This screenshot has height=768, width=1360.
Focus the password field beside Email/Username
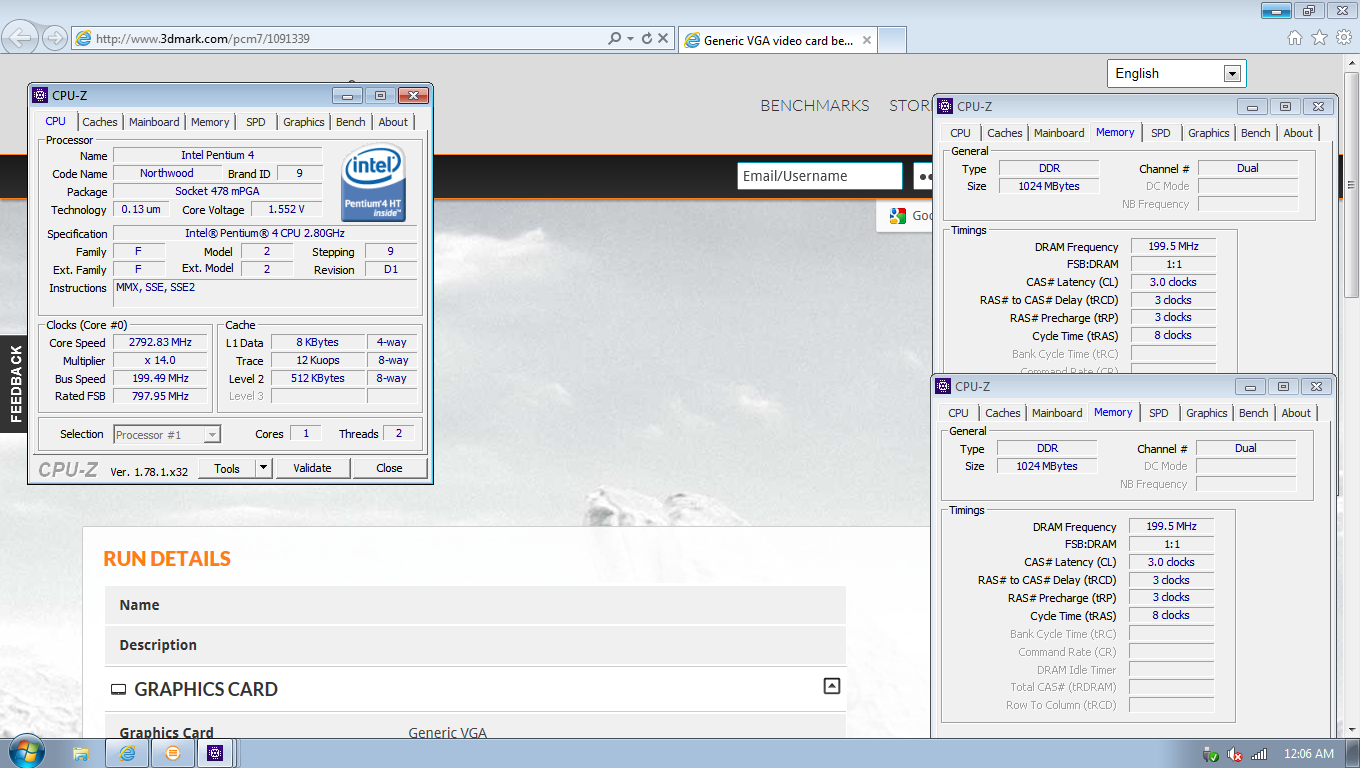922,176
